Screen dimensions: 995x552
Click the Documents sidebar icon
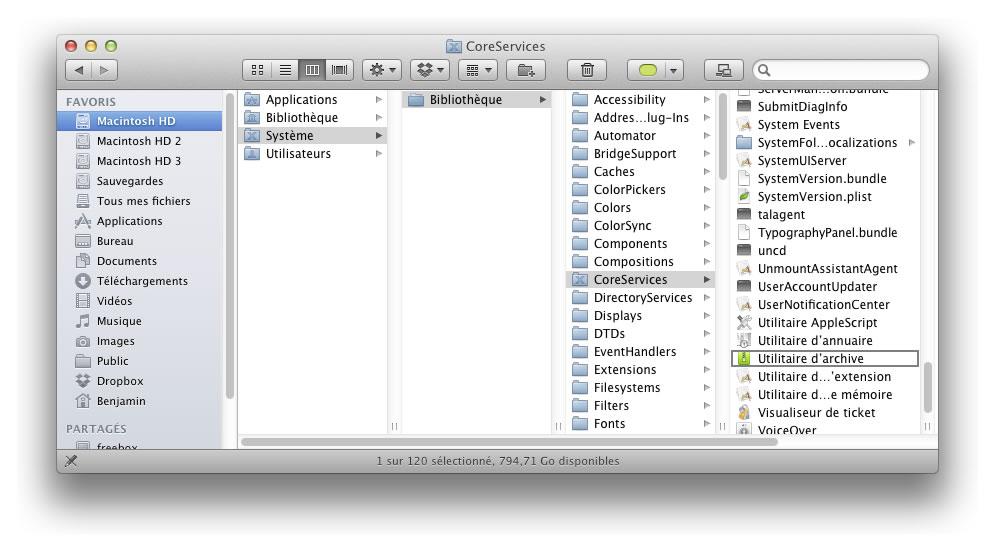click(x=82, y=261)
